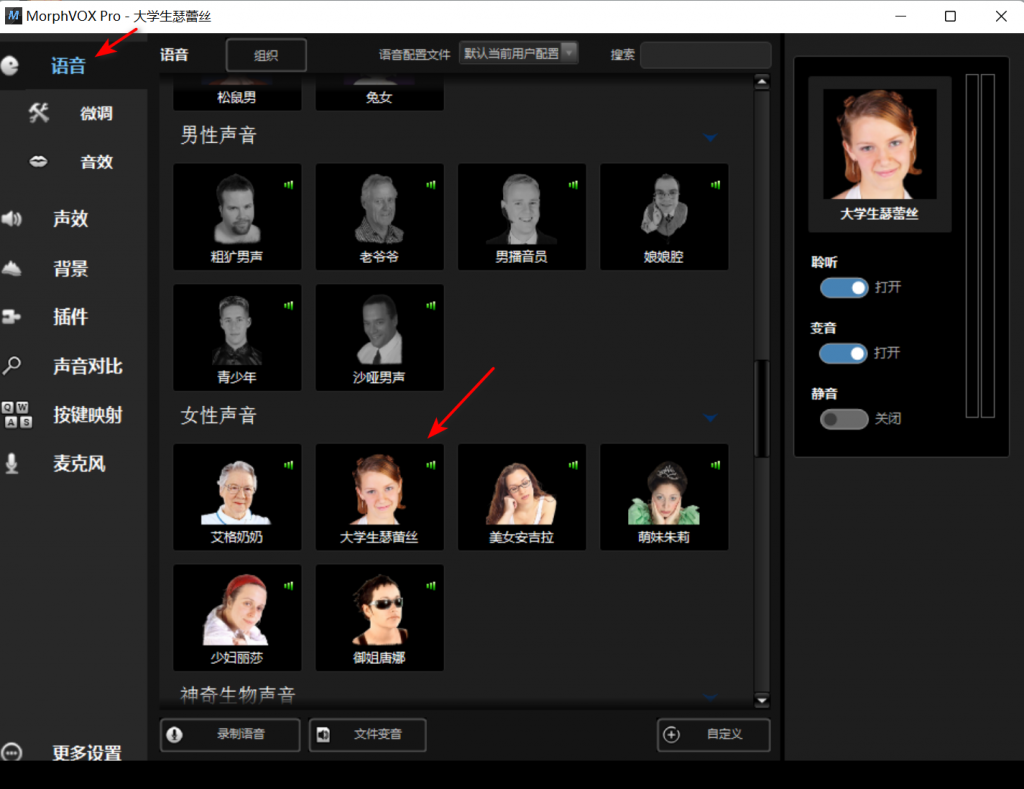Click the 自定义 customize button
Screen dimensions: 1024x789
714,735
